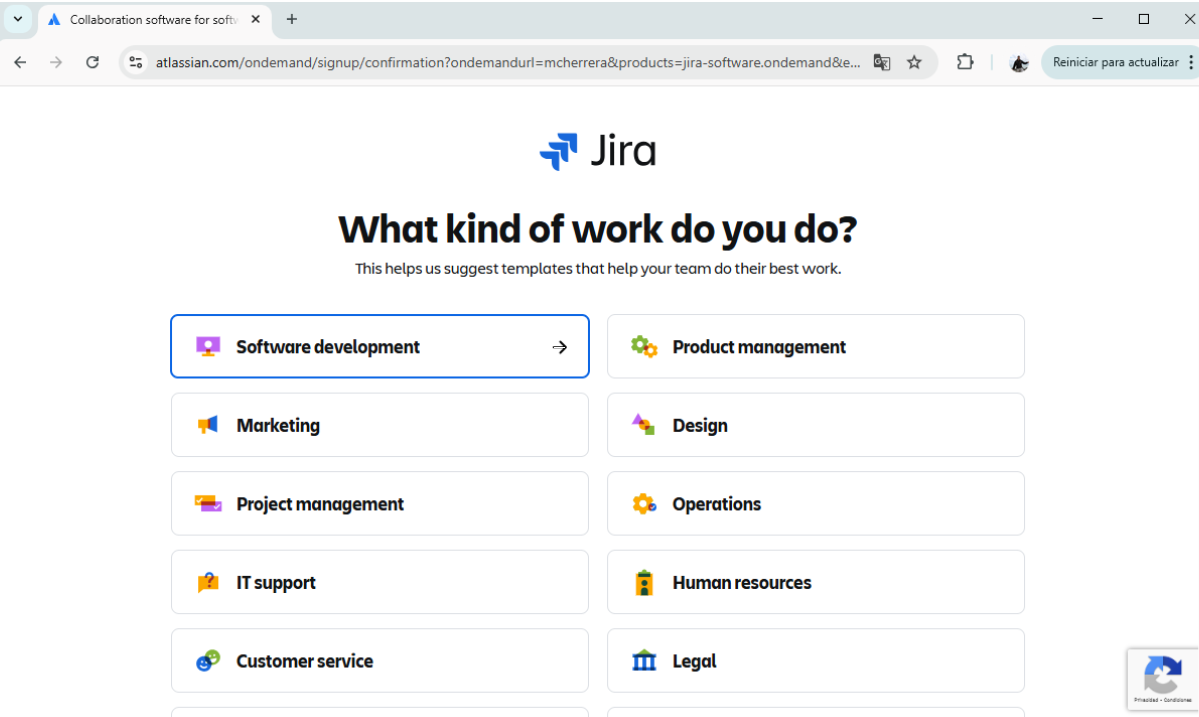Viewport: 1199px width, 717px height.
Task: Click the Human resources badge icon
Action: [x=644, y=583]
